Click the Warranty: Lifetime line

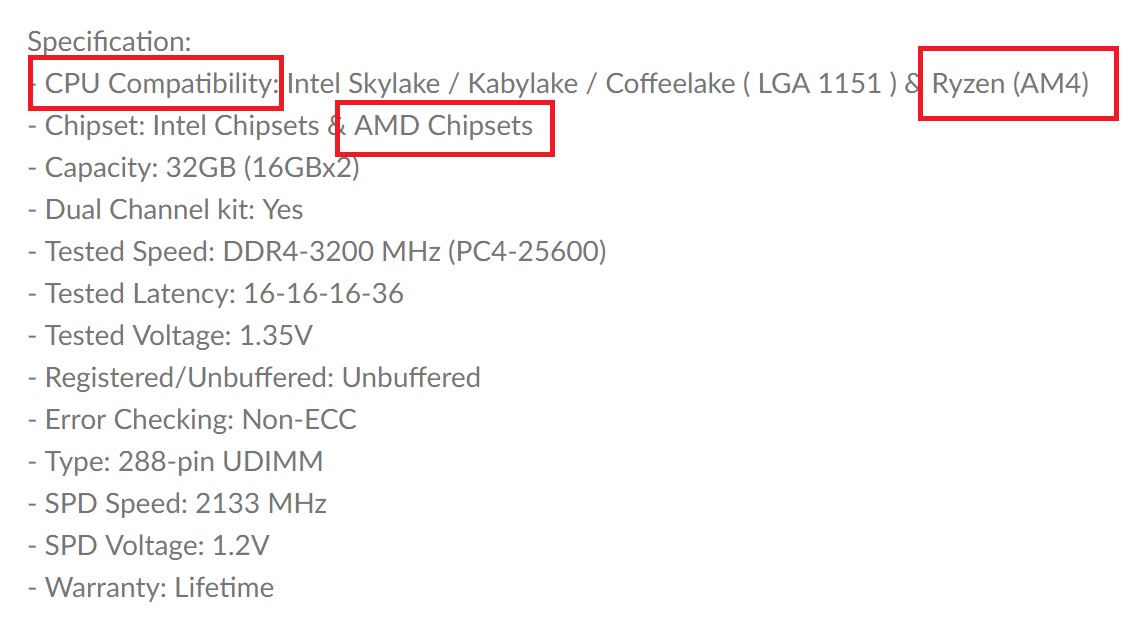[151, 588]
